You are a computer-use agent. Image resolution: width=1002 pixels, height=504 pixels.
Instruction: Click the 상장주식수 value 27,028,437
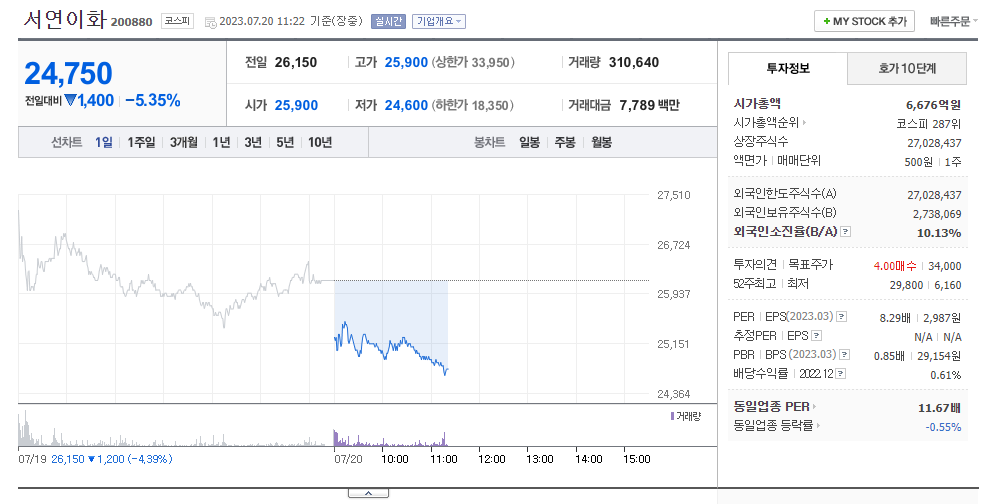pyautogui.click(x=934, y=143)
